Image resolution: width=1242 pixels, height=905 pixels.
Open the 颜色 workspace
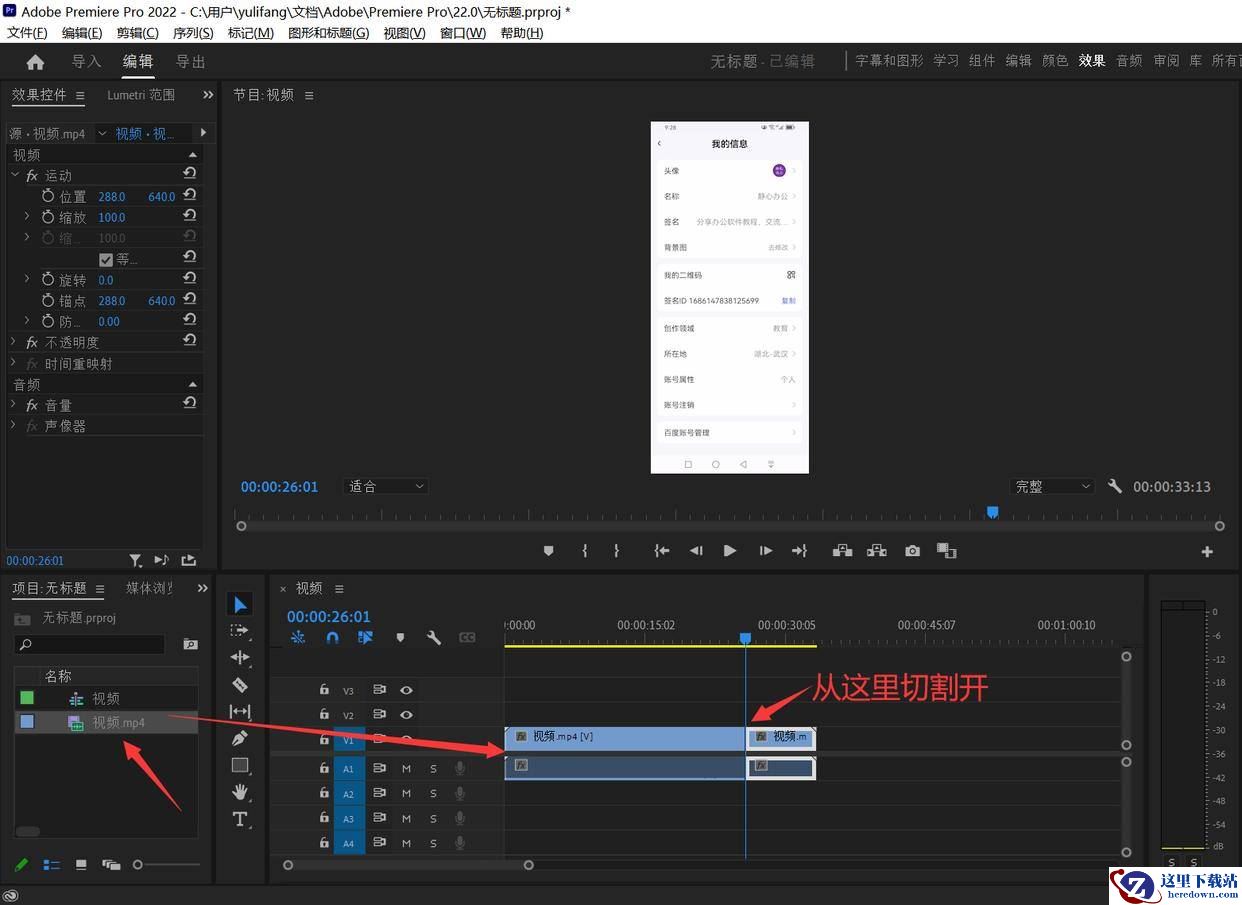1055,61
